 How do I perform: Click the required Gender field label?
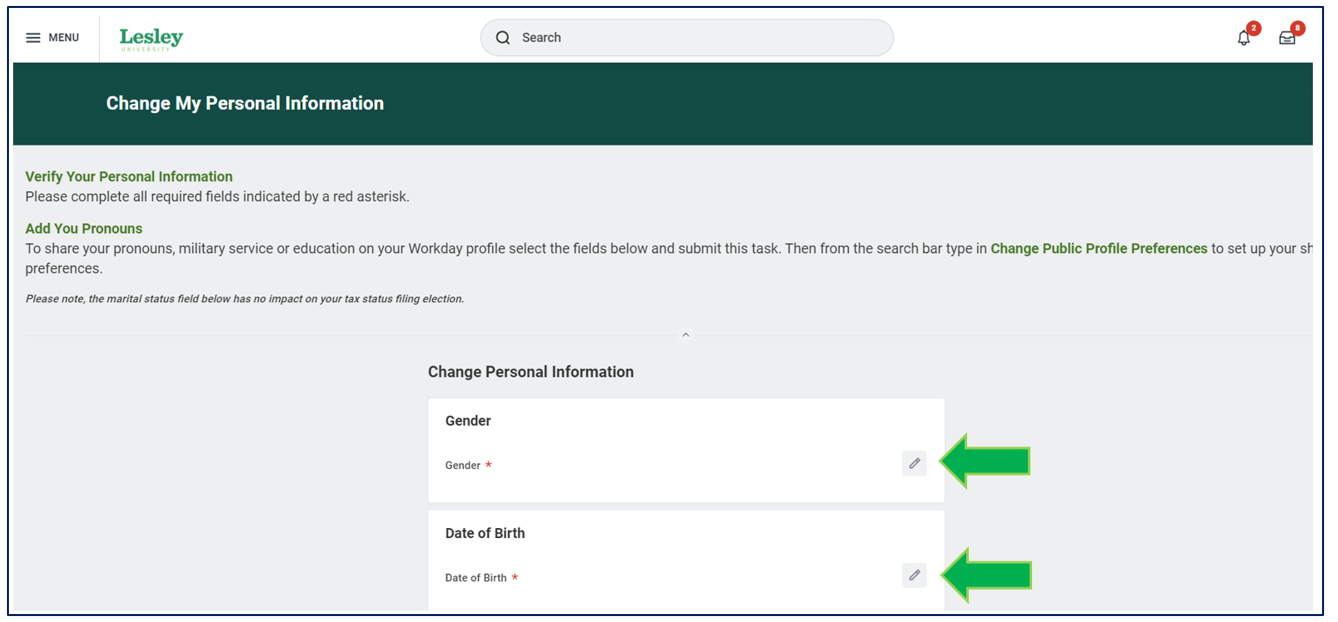[468, 466]
